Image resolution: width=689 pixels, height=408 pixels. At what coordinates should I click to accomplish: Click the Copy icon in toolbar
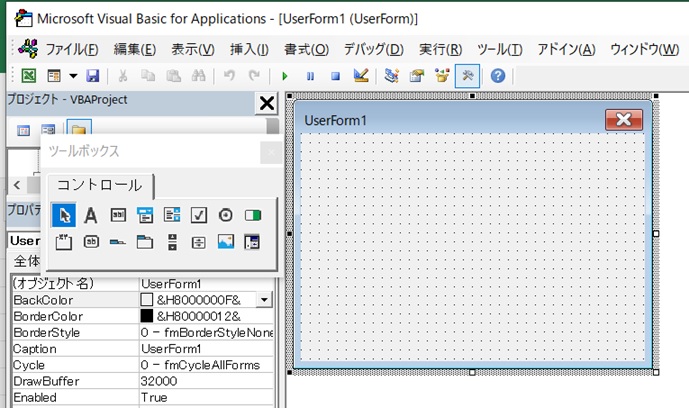148,76
